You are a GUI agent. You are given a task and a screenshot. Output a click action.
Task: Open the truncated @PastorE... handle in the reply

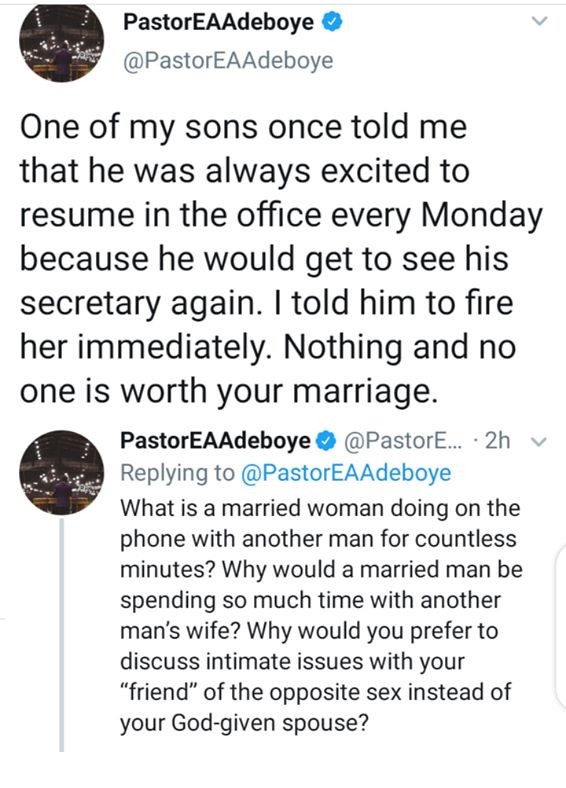coord(403,441)
